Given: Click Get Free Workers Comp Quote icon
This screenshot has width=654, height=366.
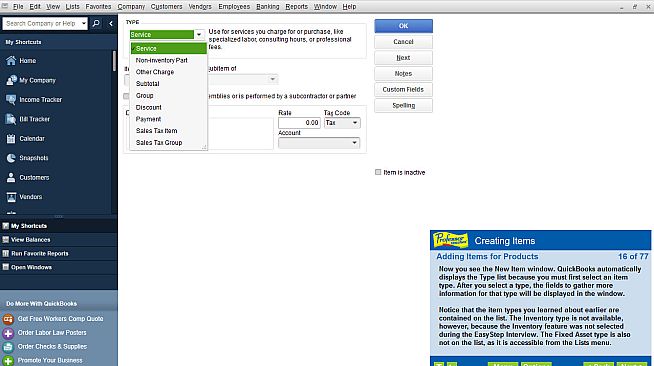Looking at the screenshot, I should pos(8,319).
